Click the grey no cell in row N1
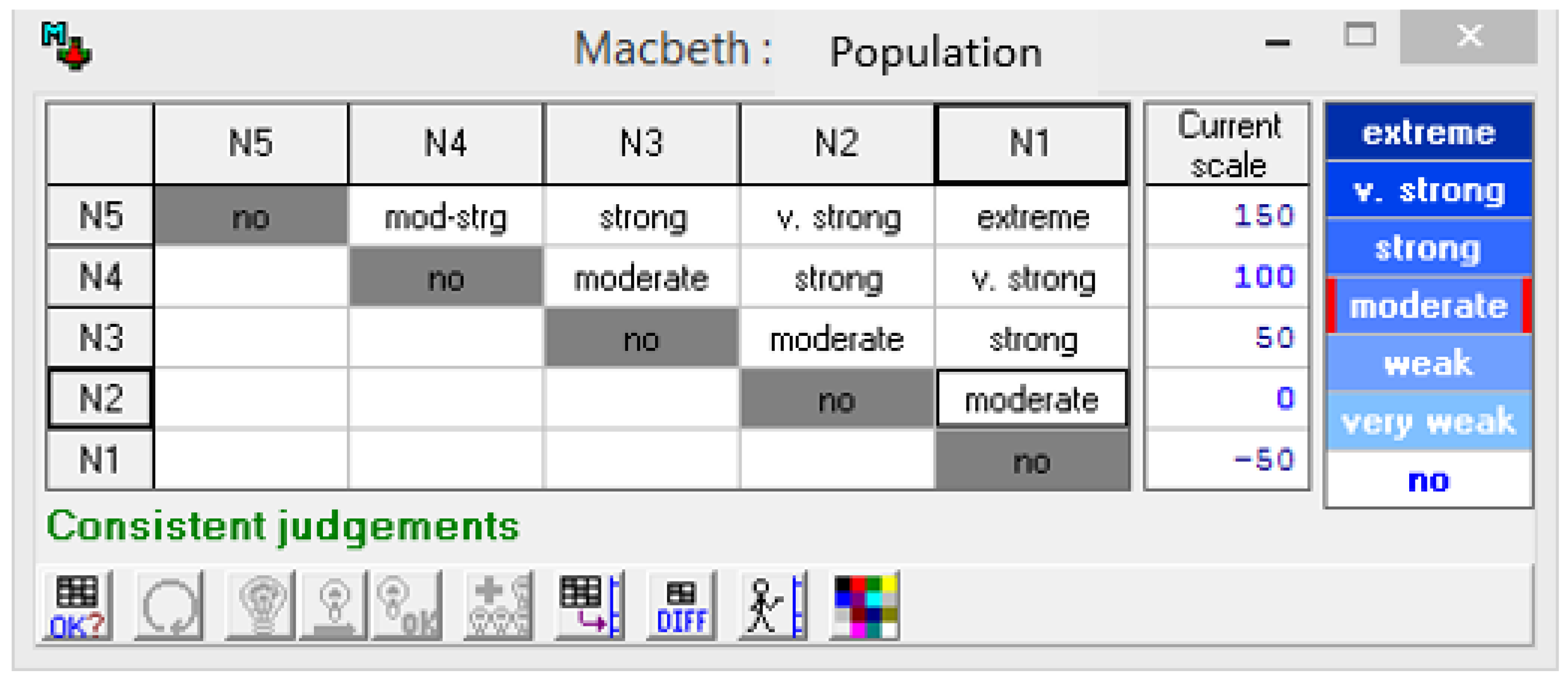 (x=1032, y=460)
